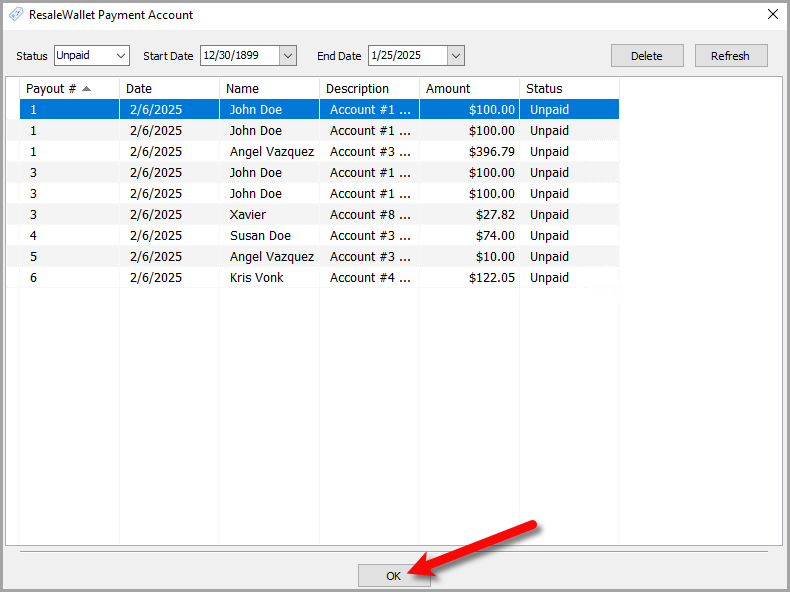790x592 pixels.
Task: Click the Refresh button
Action: pos(731,55)
